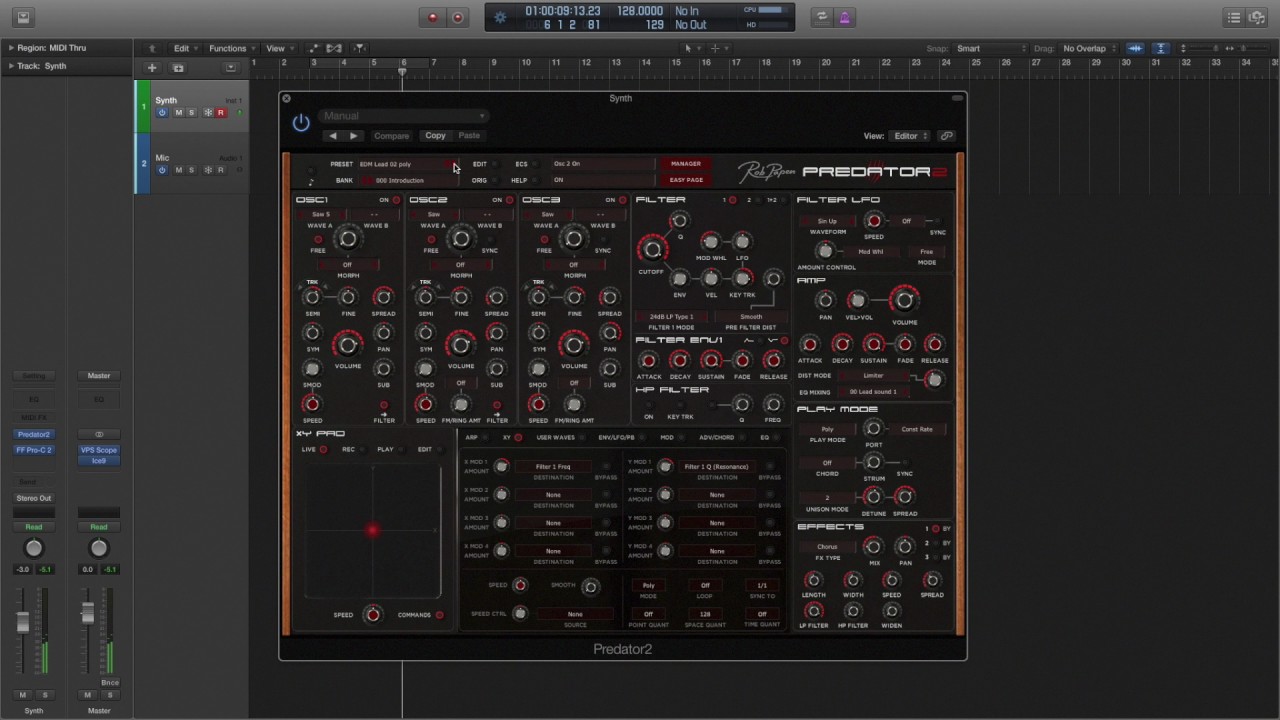Switch to the ENV/LFO/PB tab
The image size is (1280, 720).
tap(616, 438)
